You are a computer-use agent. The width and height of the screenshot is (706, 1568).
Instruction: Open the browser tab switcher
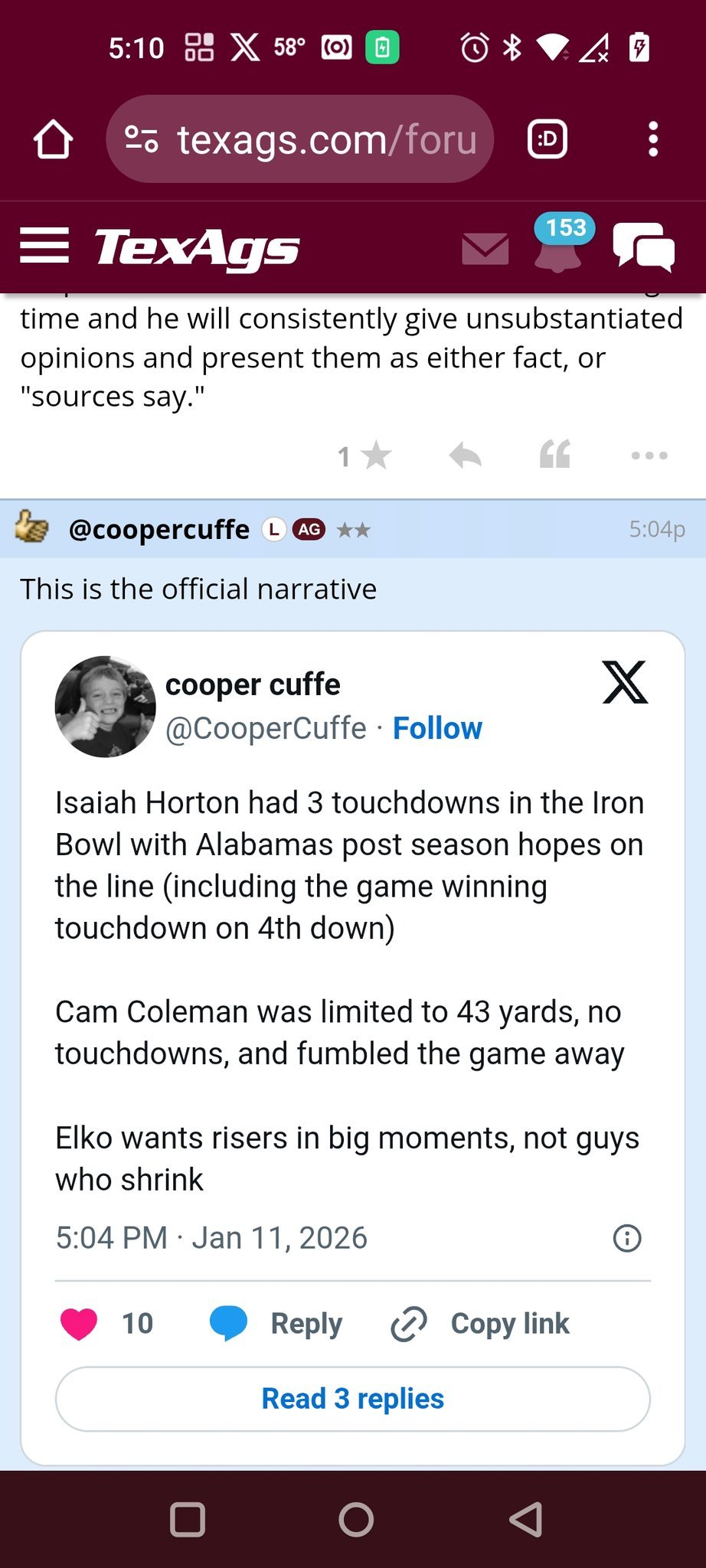[x=547, y=139]
